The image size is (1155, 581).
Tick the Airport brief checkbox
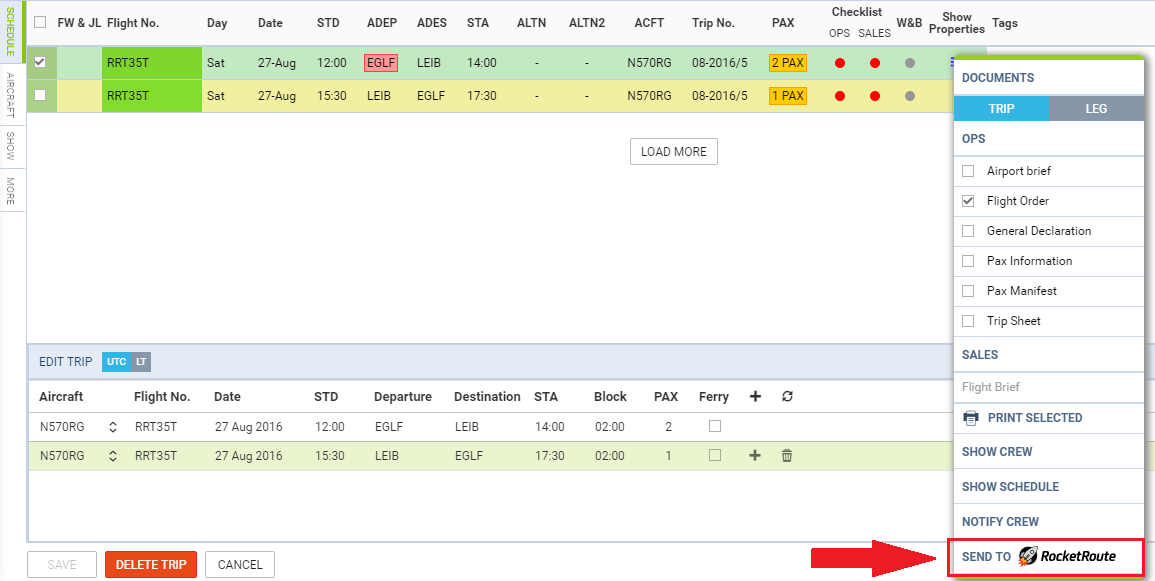pyautogui.click(x=968, y=171)
